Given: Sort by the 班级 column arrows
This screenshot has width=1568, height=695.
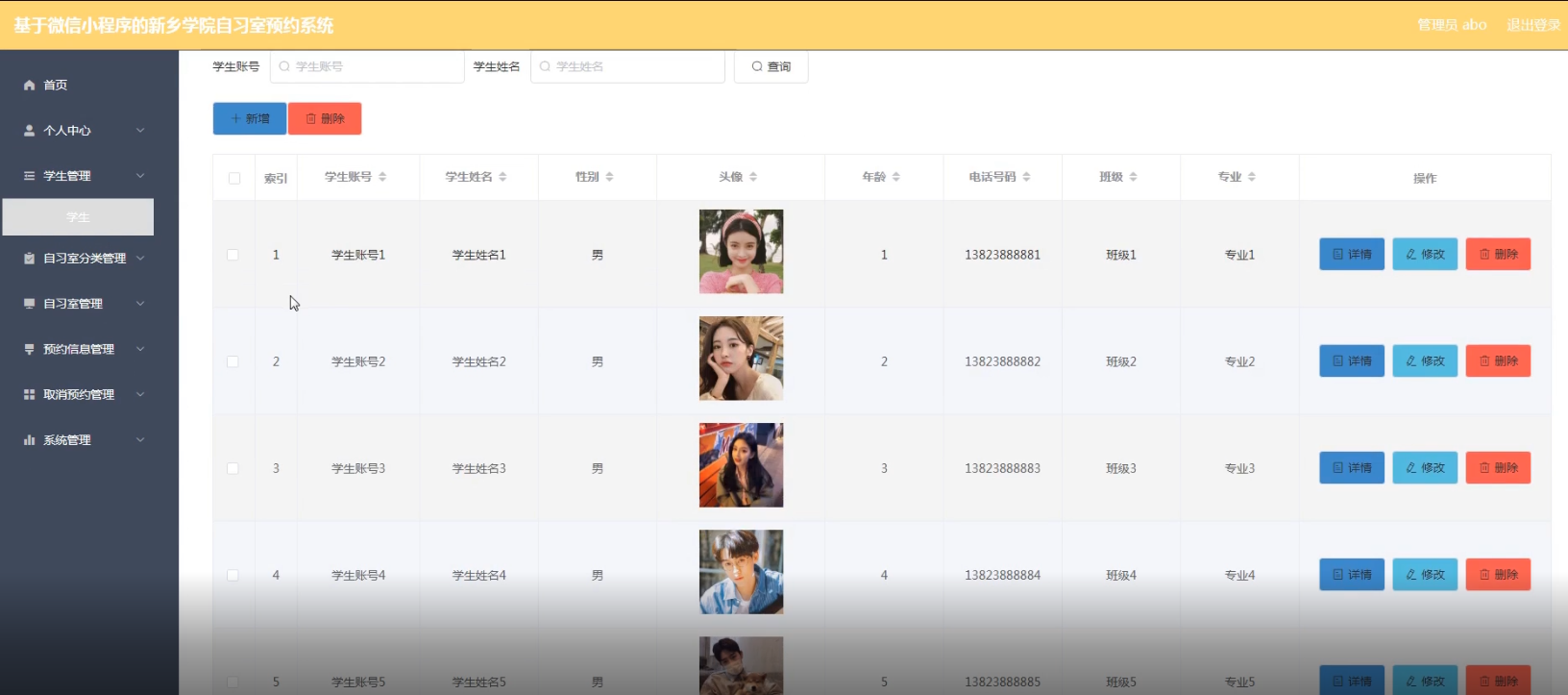Looking at the screenshot, I should pos(1133,177).
